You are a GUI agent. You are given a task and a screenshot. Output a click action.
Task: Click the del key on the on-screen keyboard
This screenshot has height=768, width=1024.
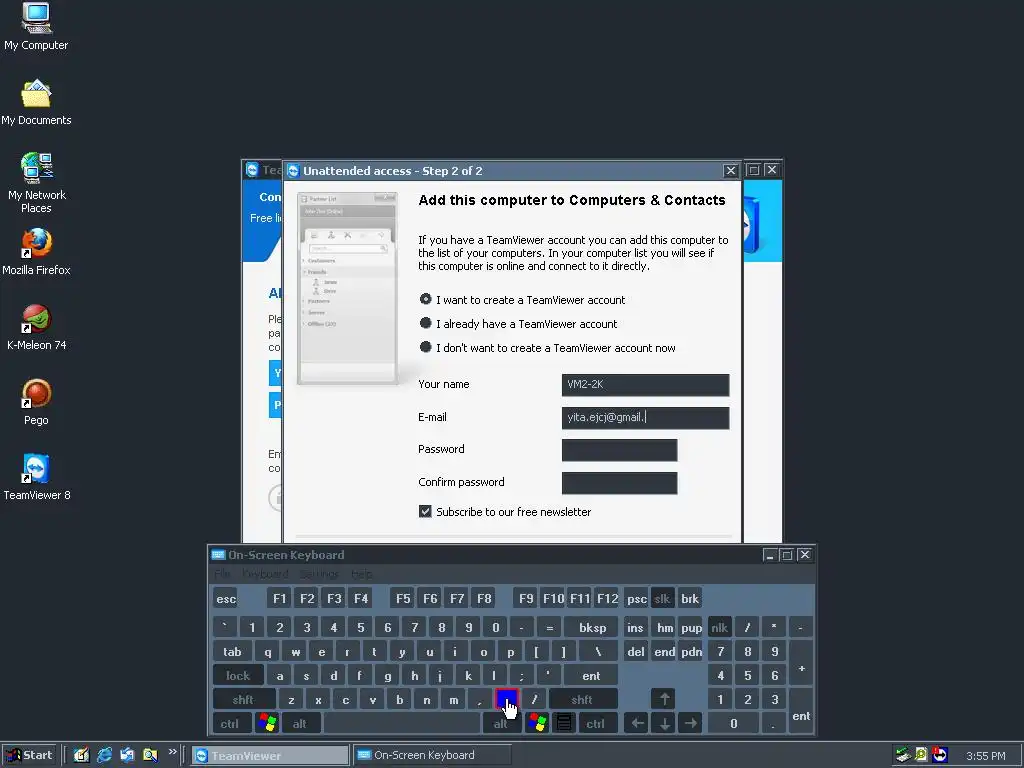click(636, 652)
